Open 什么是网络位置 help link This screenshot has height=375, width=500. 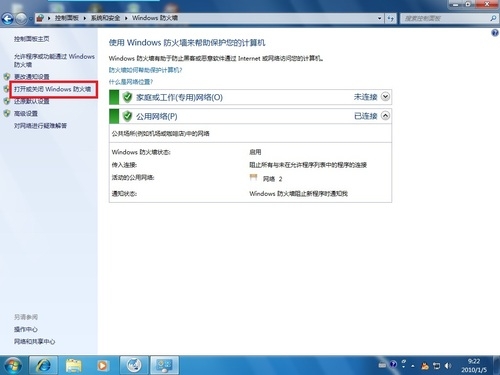coord(131,82)
